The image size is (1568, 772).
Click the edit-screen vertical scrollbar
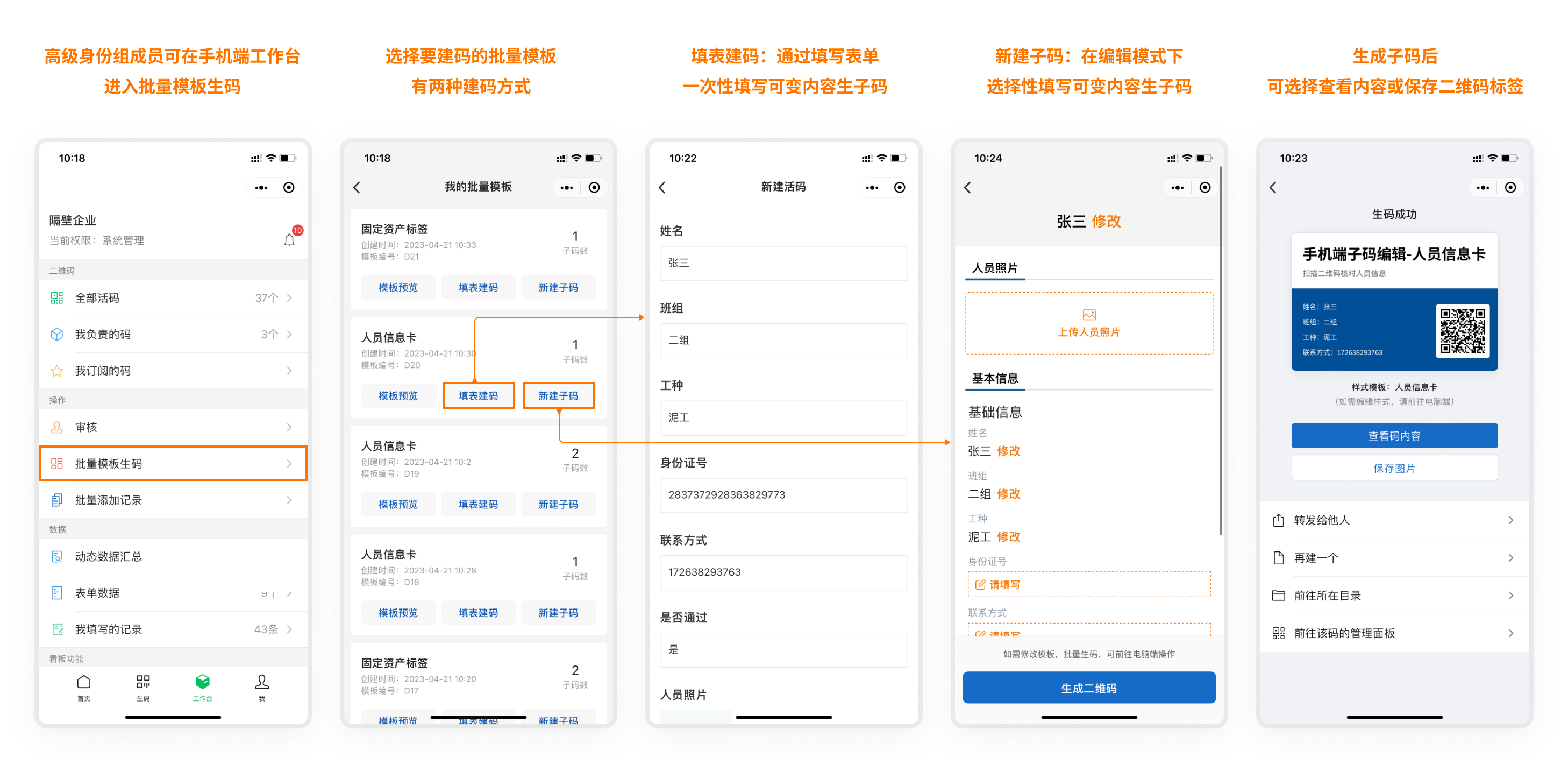coord(1221,350)
